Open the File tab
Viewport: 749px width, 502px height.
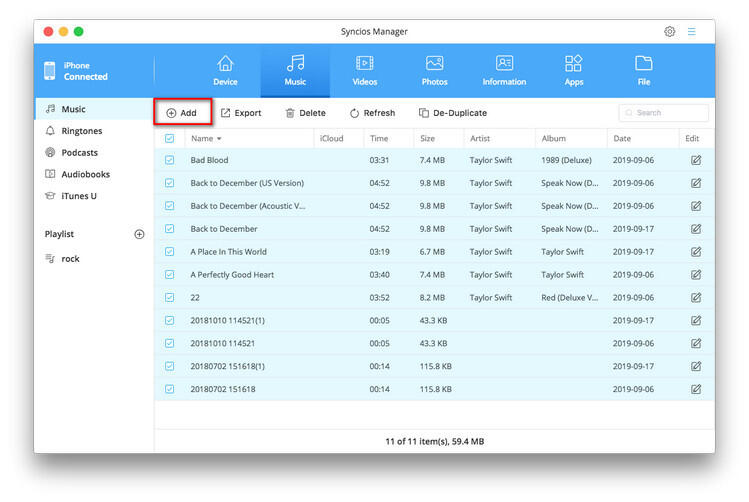tap(643, 71)
